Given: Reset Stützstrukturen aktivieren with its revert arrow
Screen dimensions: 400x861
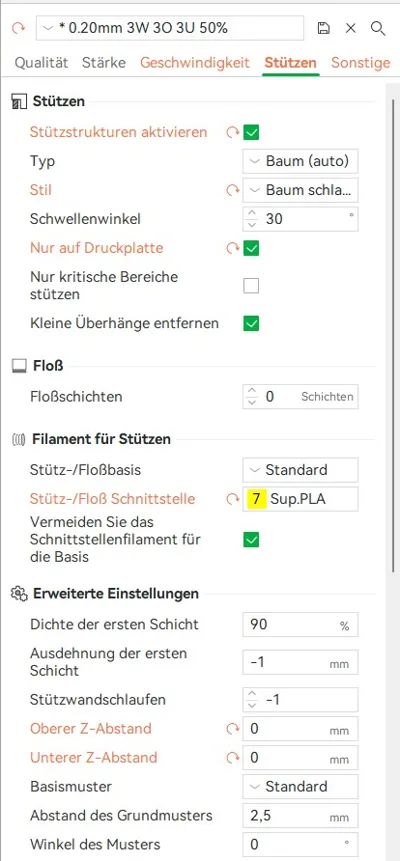Looking at the screenshot, I should [x=234, y=132].
